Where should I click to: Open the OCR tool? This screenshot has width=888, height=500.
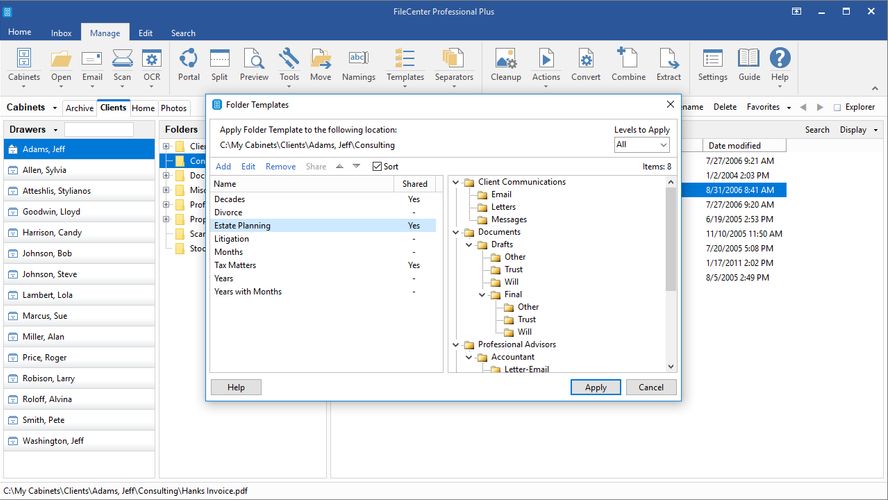[x=151, y=63]
